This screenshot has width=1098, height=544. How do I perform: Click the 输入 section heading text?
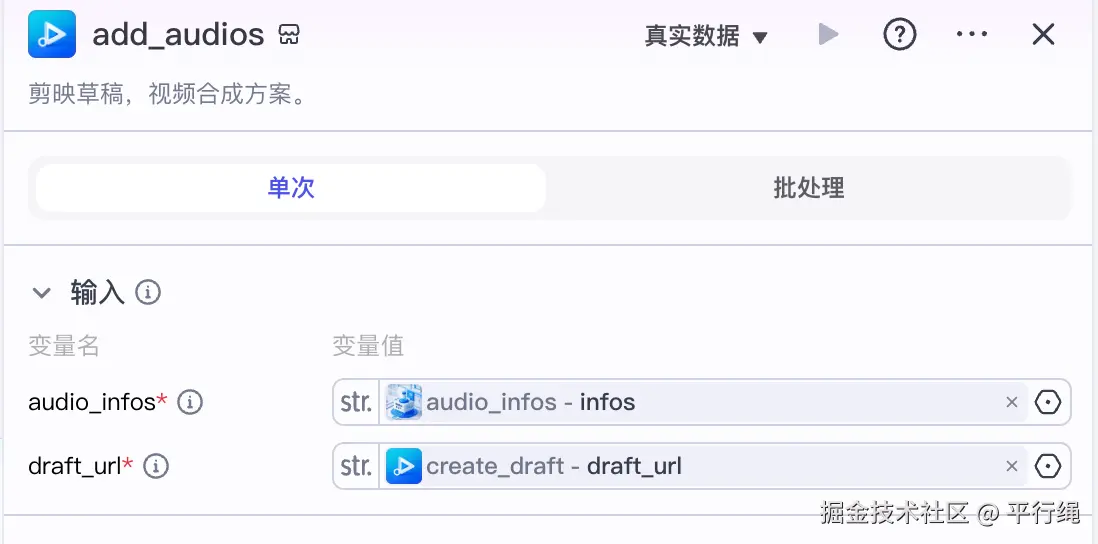point(97,292)
